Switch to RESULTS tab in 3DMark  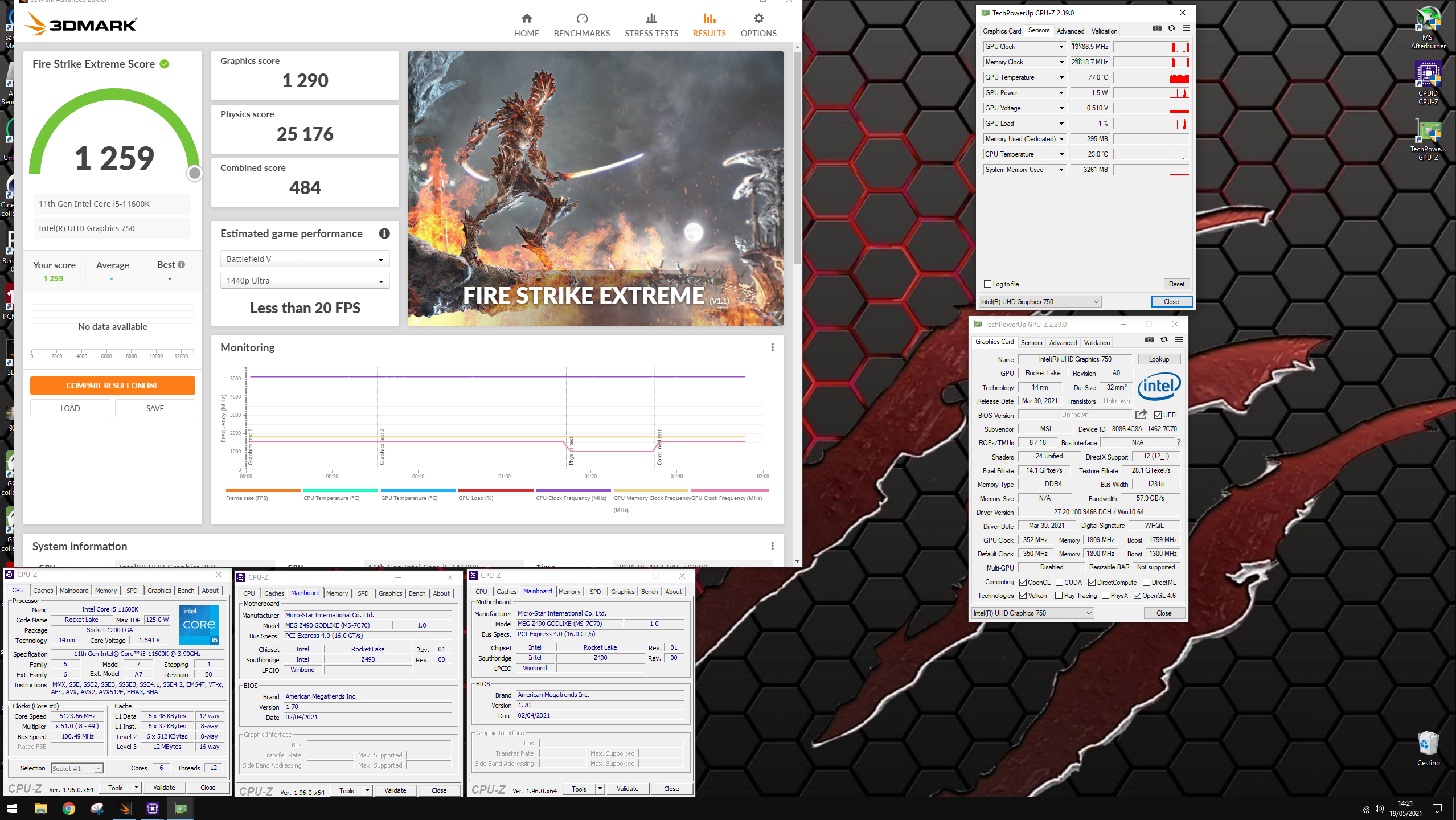pyautogui.click(x=709, y=26)
